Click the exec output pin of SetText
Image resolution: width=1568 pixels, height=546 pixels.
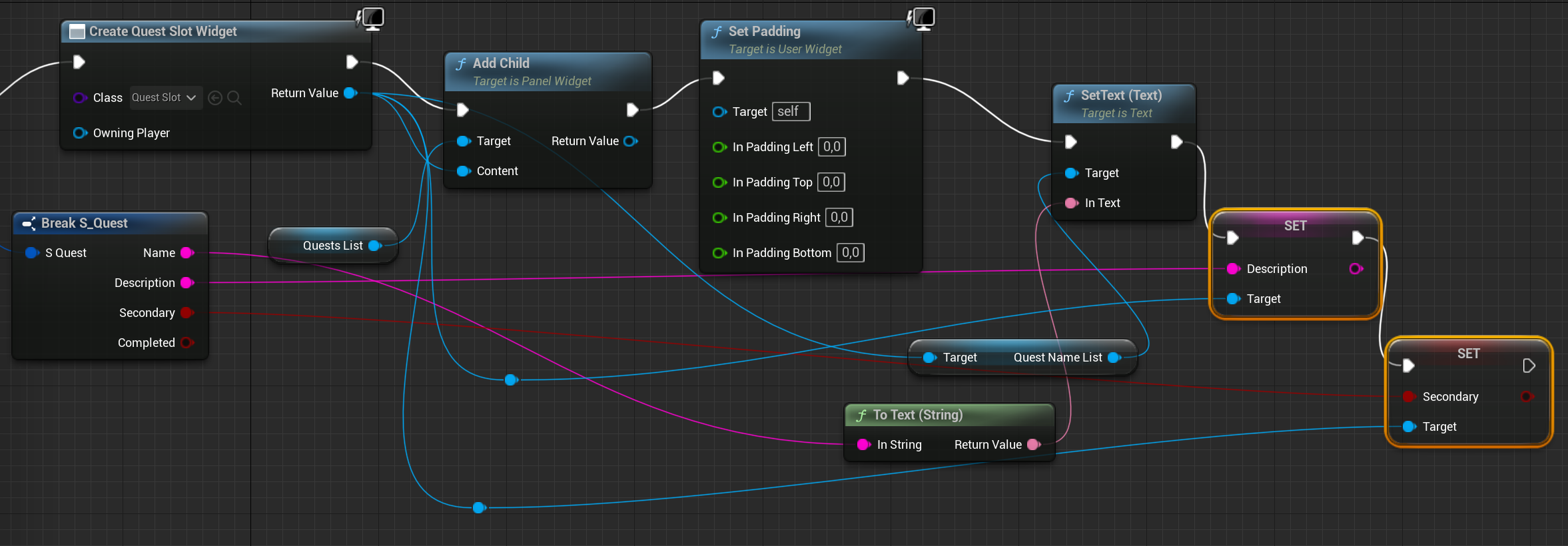(x=1177, y=142)
